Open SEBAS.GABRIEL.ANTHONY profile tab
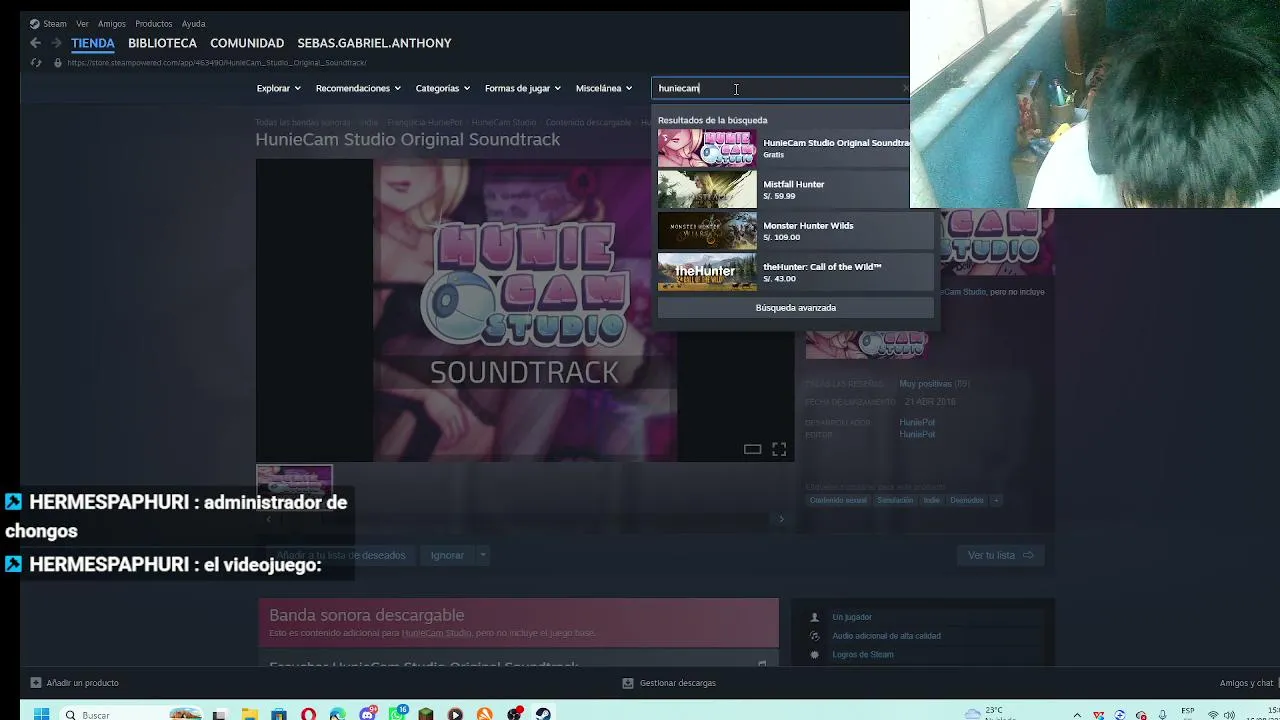 [x=374, y=43]
